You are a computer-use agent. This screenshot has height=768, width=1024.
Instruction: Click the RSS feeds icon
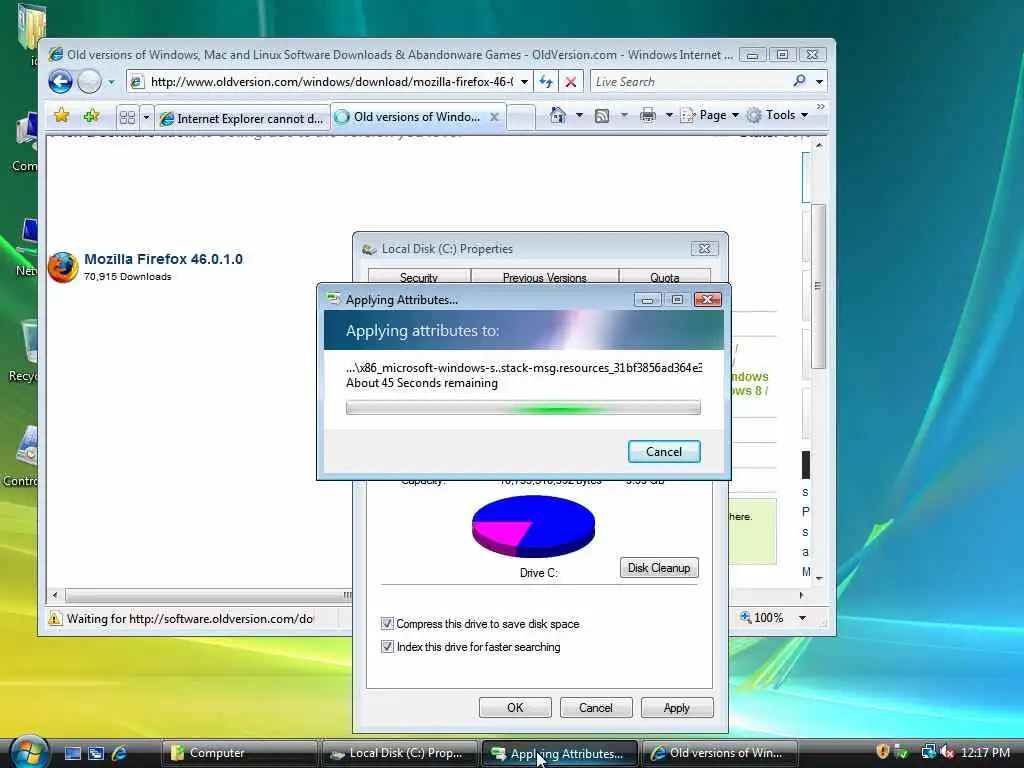(x=602, y=116)
